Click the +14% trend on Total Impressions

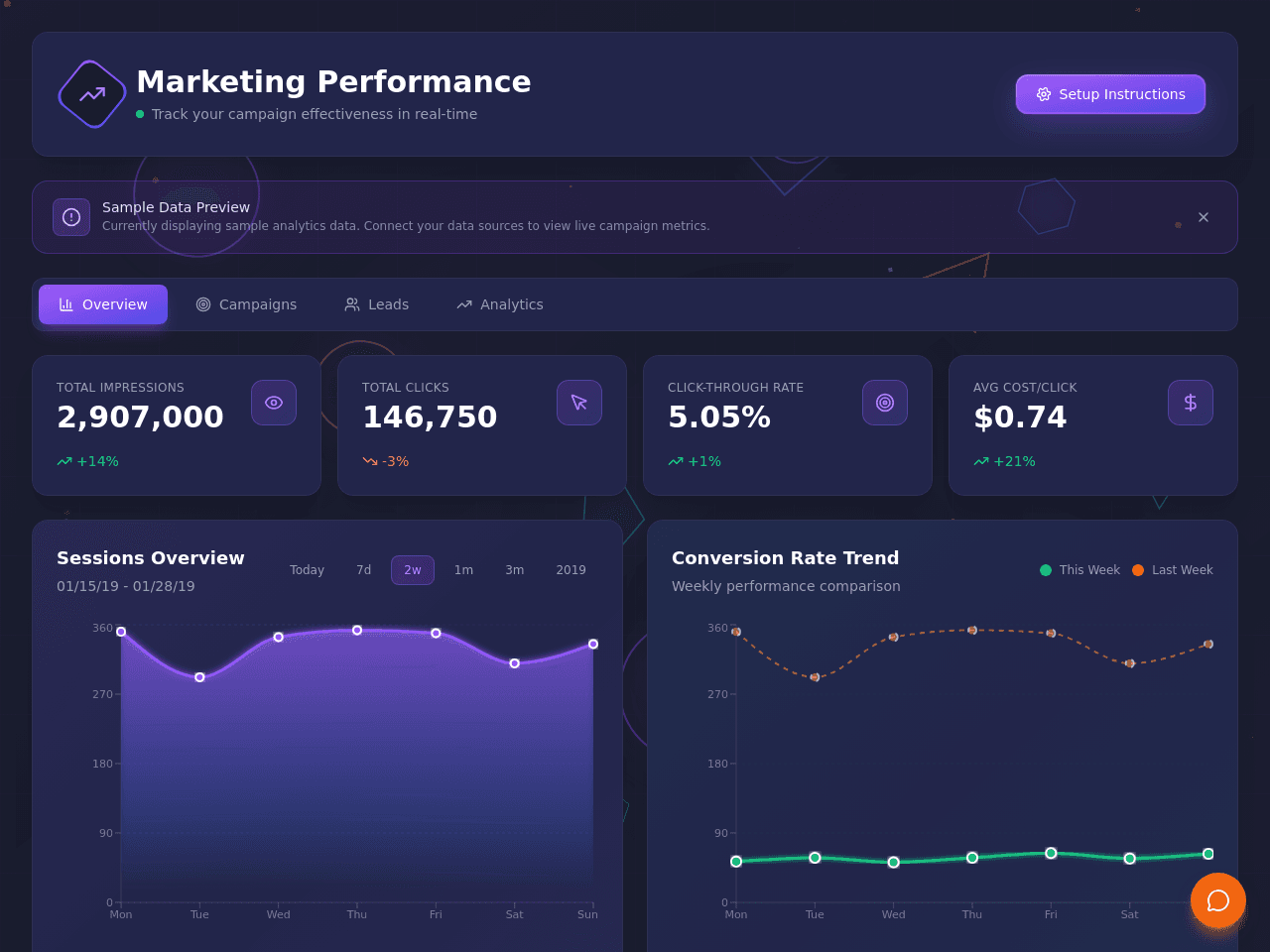(88, 461)
